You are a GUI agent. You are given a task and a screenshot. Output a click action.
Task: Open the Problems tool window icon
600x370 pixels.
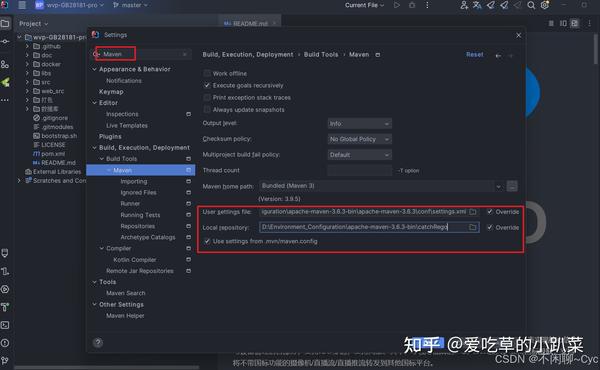tap(5, 343)
